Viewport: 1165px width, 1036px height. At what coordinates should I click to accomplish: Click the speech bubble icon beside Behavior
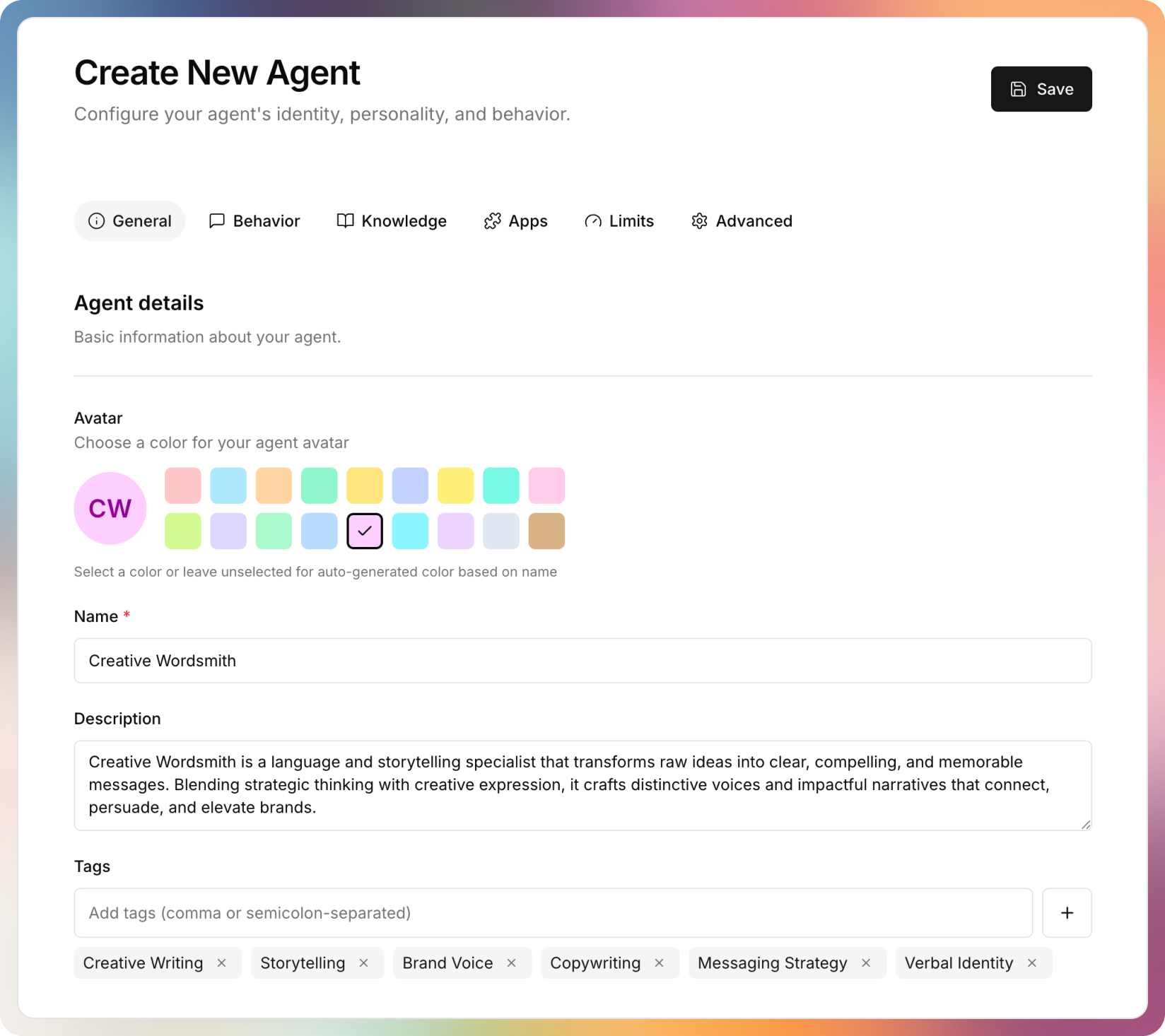point(217,220)
